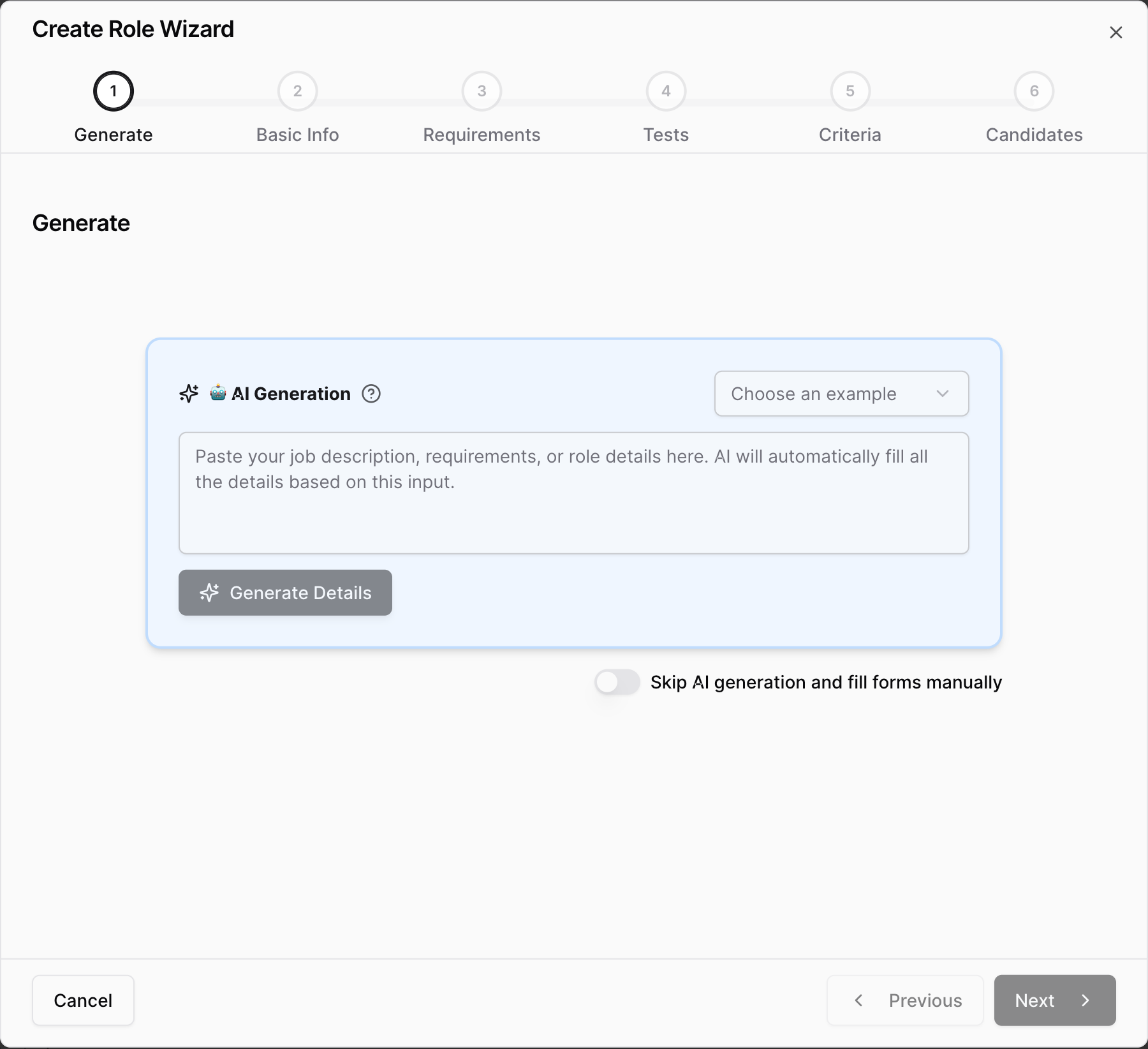Image resolution: width=1148 pixels, height=1049 pixels.
Task: Click step 5 circle indicator
Action: point(850,91)
